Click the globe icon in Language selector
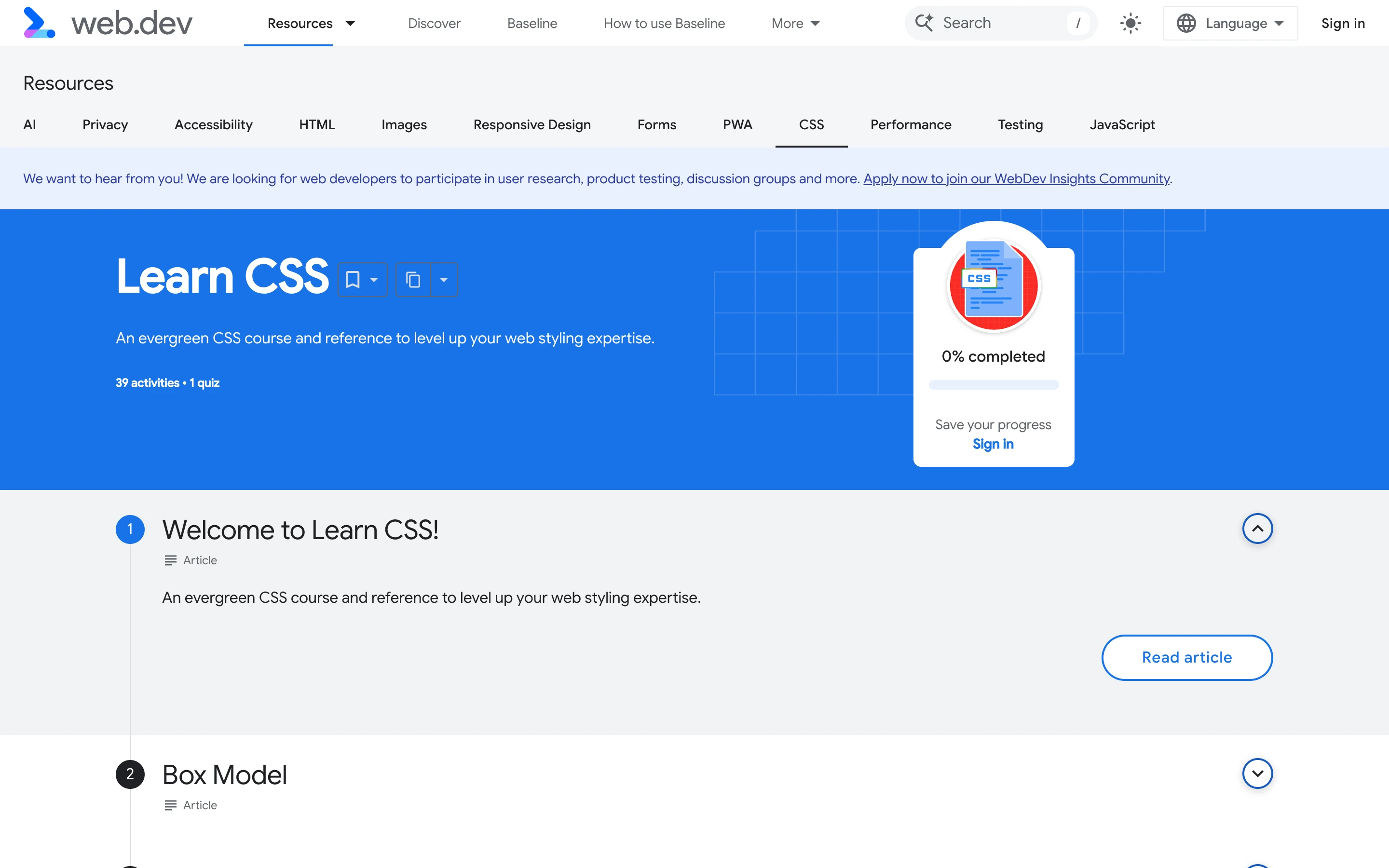The image size is (1389, 868). pos(1186,24)
